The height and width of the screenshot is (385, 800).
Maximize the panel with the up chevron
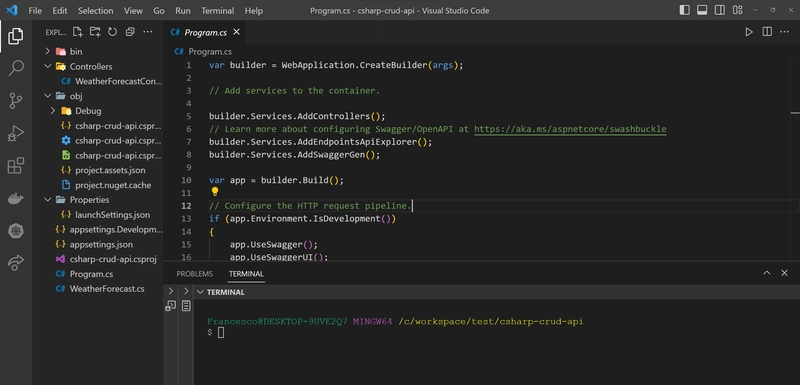click(767, 273)
